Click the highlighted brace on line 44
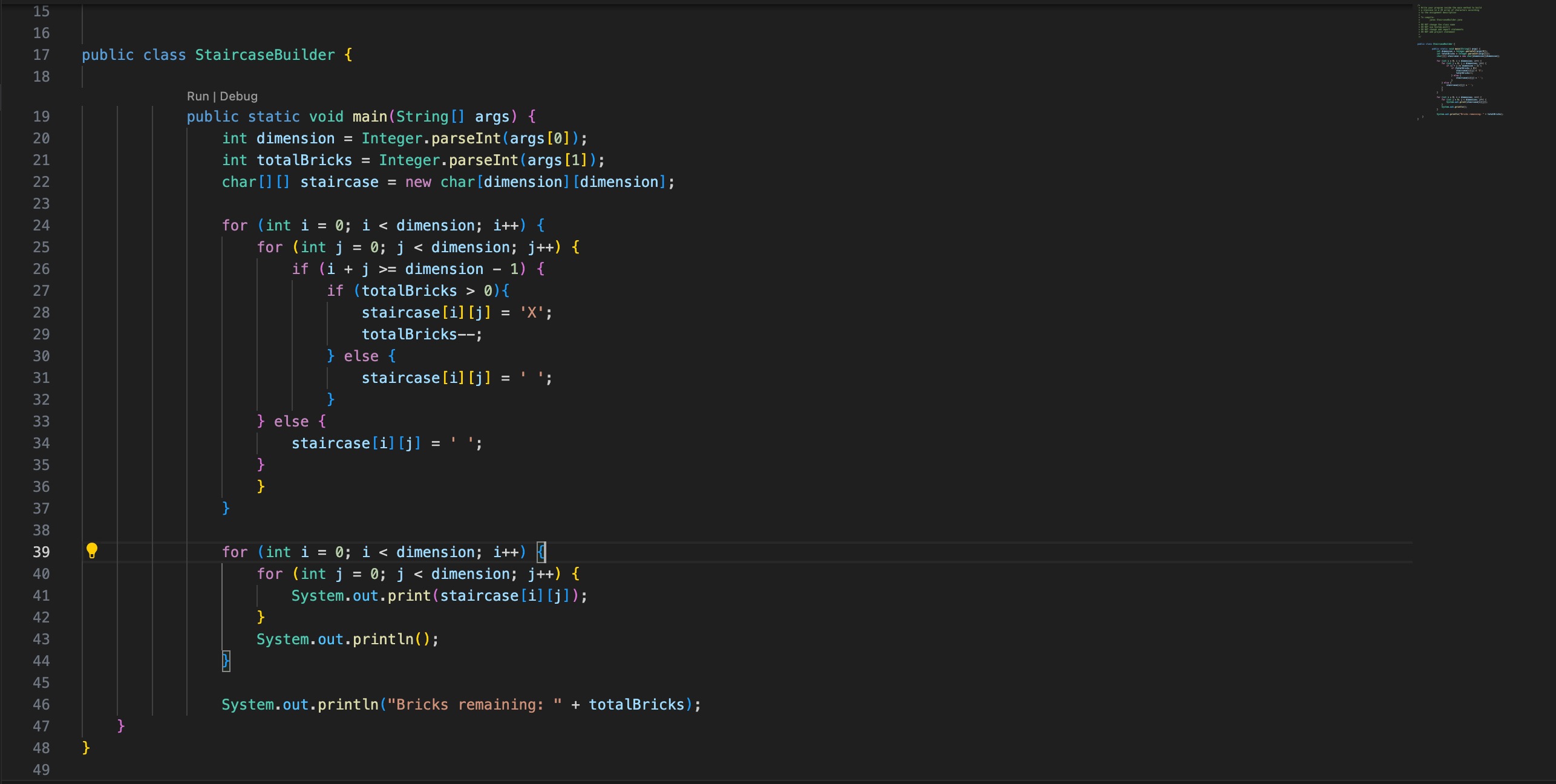 (225, 661)
